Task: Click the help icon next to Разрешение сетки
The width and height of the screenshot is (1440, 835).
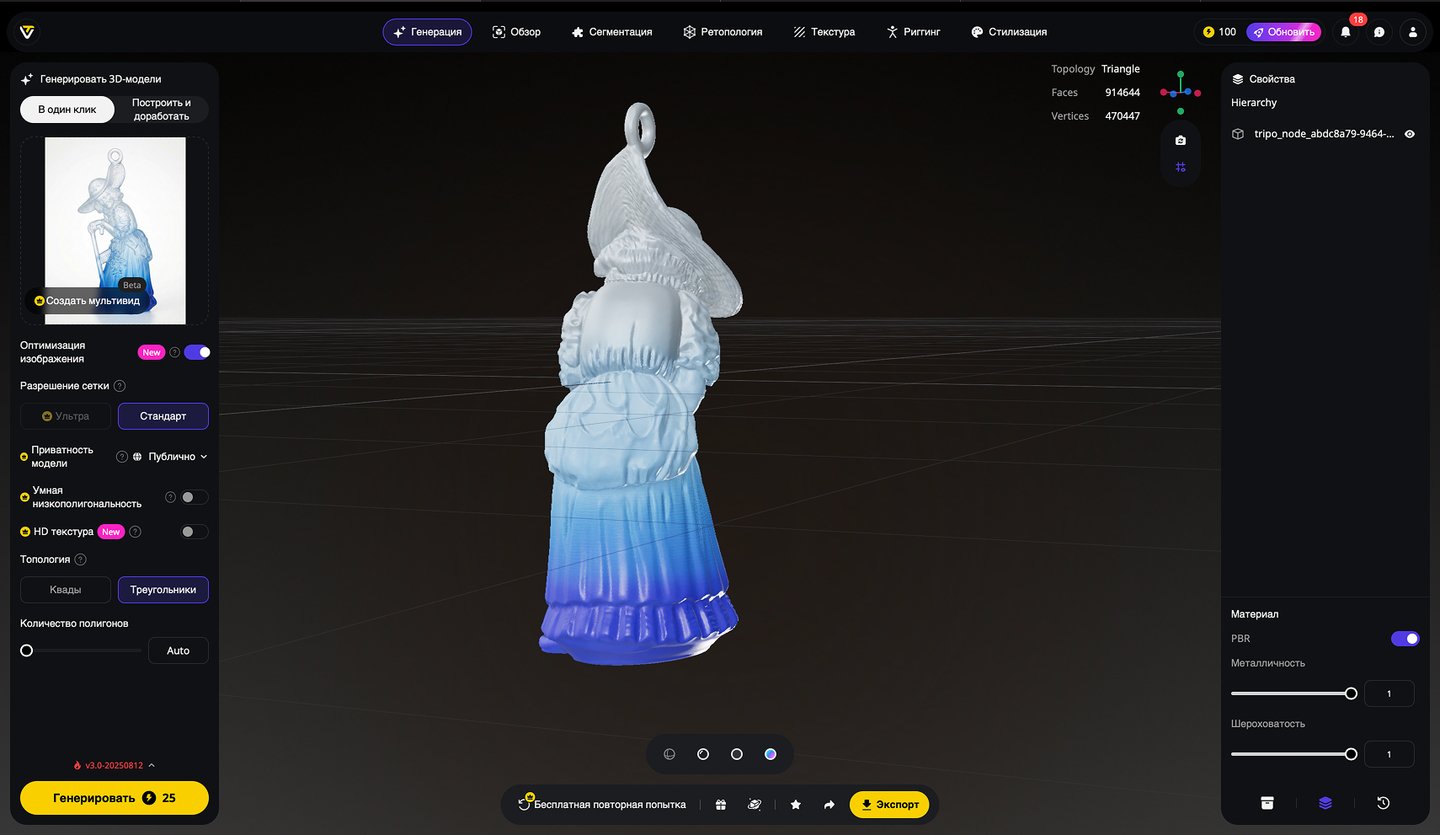Action: point(120,386)
